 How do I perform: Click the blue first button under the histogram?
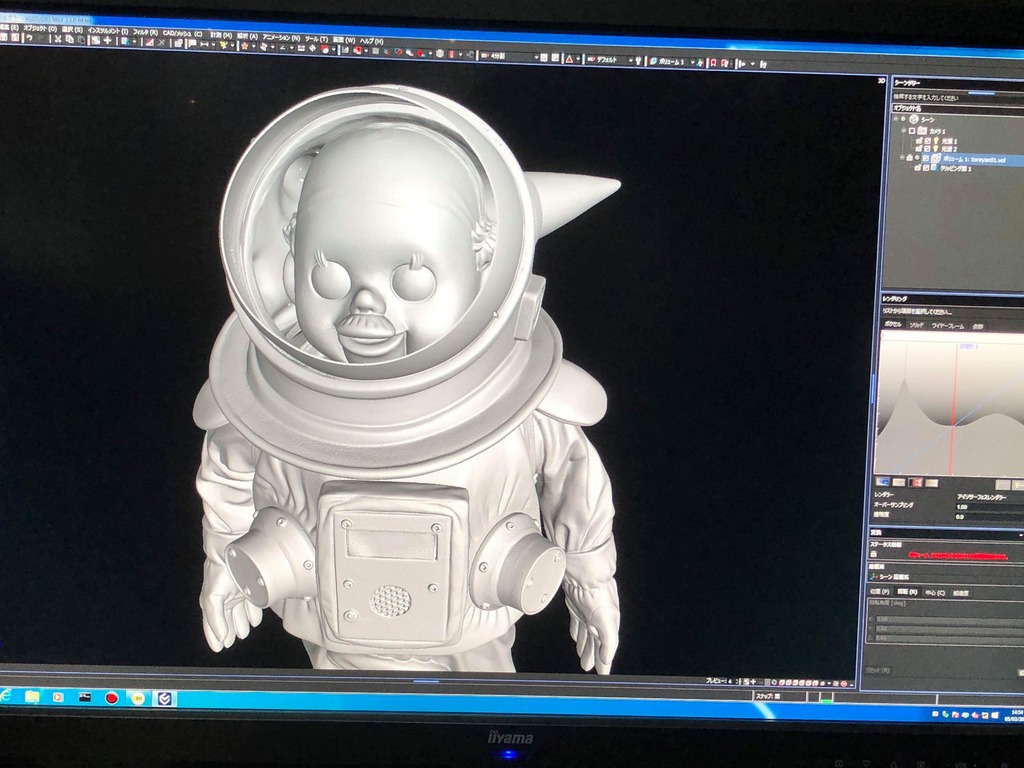[x=883, y=481]
